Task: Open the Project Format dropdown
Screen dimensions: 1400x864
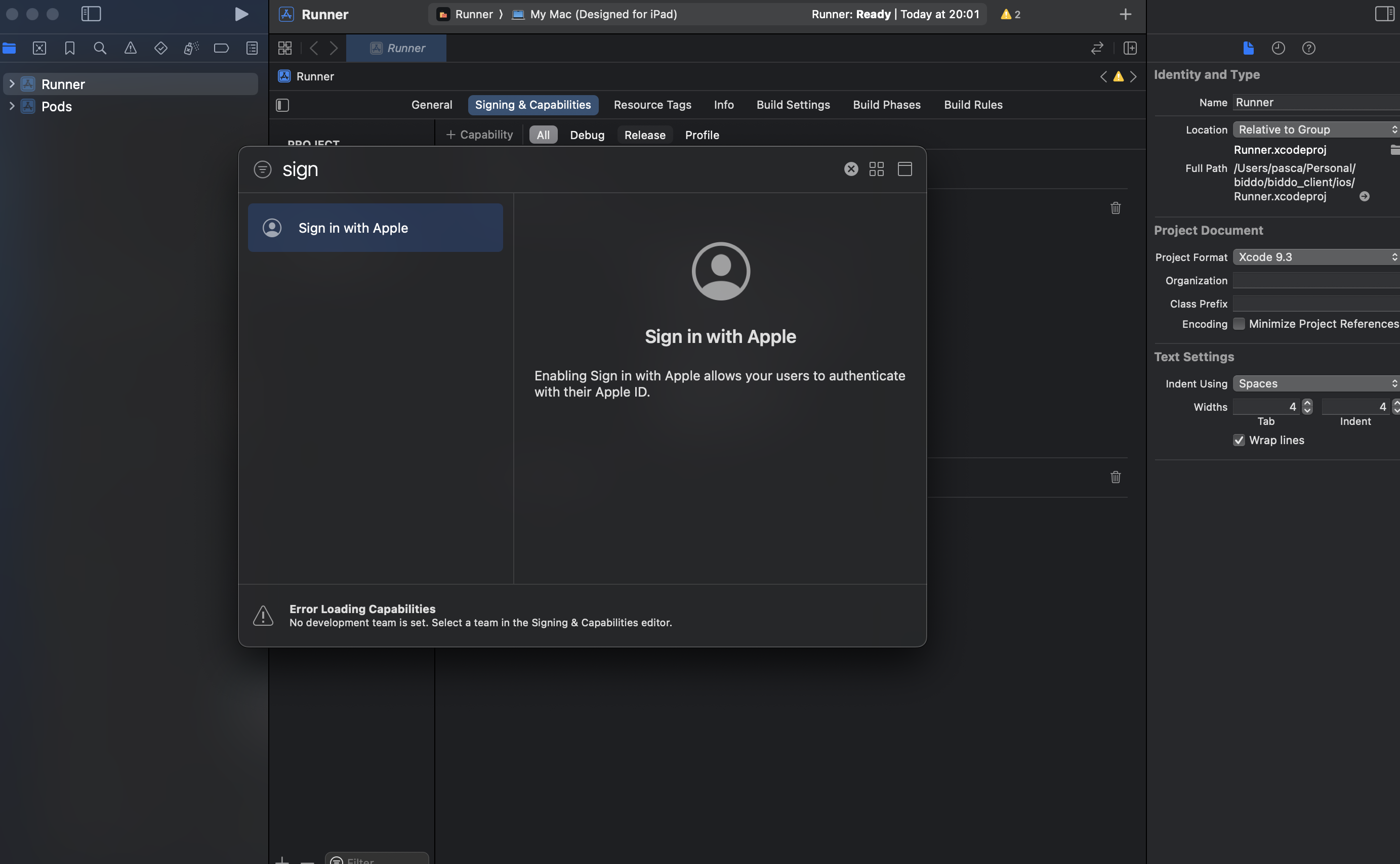Action: pyautogui.click(x=1316, y=257)
